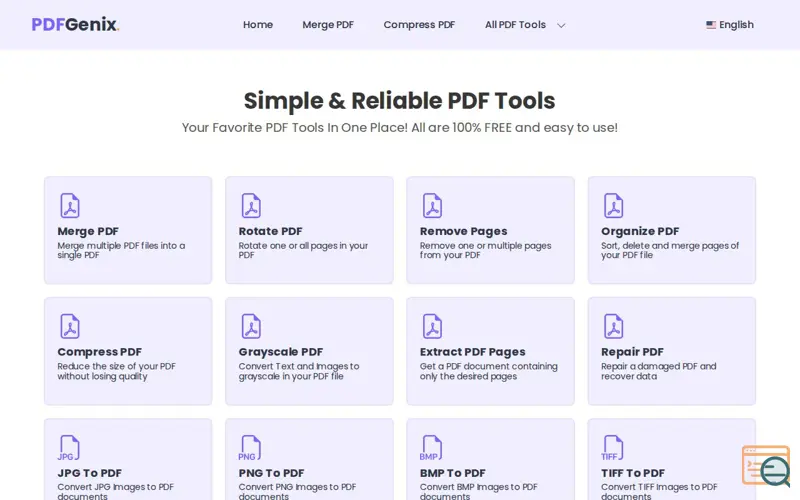The height and width of the screenshot is (500, 800).
Task: Click the Repair PDF file icon
Action: pos(613,327)
